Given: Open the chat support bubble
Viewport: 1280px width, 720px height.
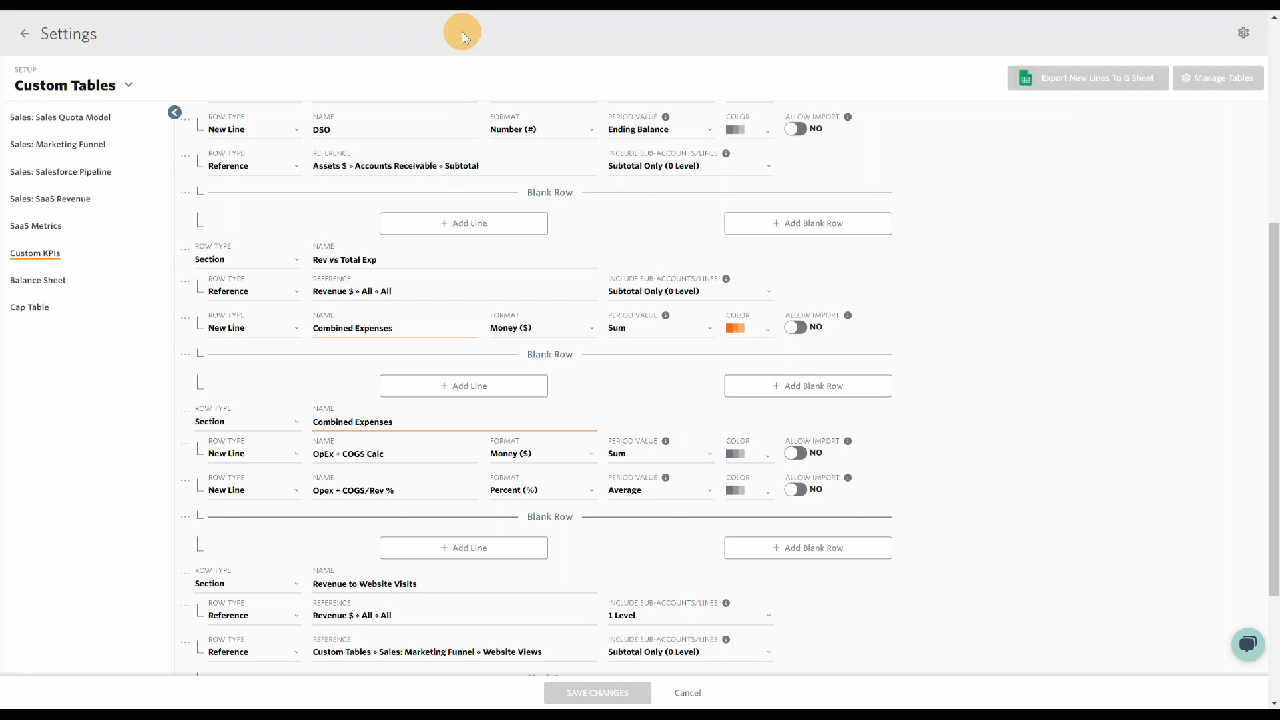Looking at the screenshot, I should [x=1247, y=644].
